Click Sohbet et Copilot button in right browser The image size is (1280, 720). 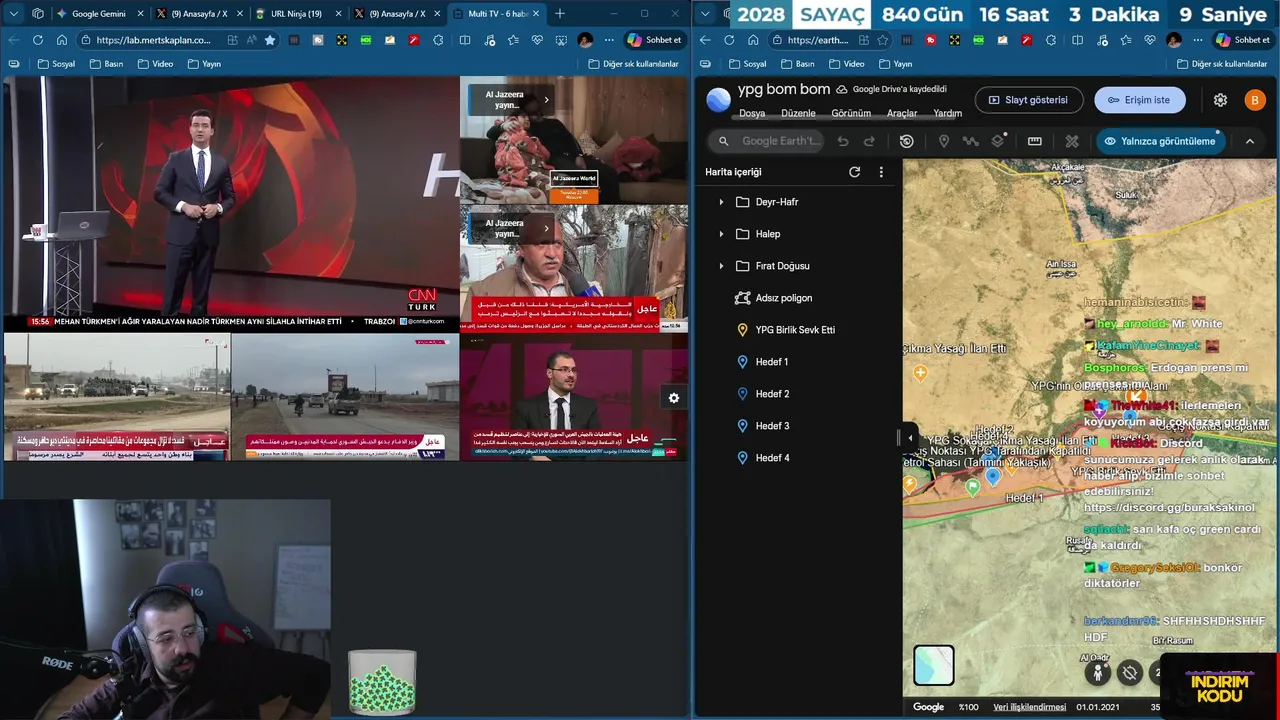(x=1242, y=40)
